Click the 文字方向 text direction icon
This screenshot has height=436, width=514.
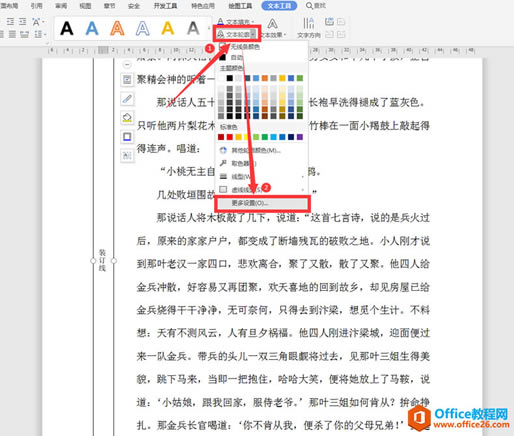click(309, 23)
